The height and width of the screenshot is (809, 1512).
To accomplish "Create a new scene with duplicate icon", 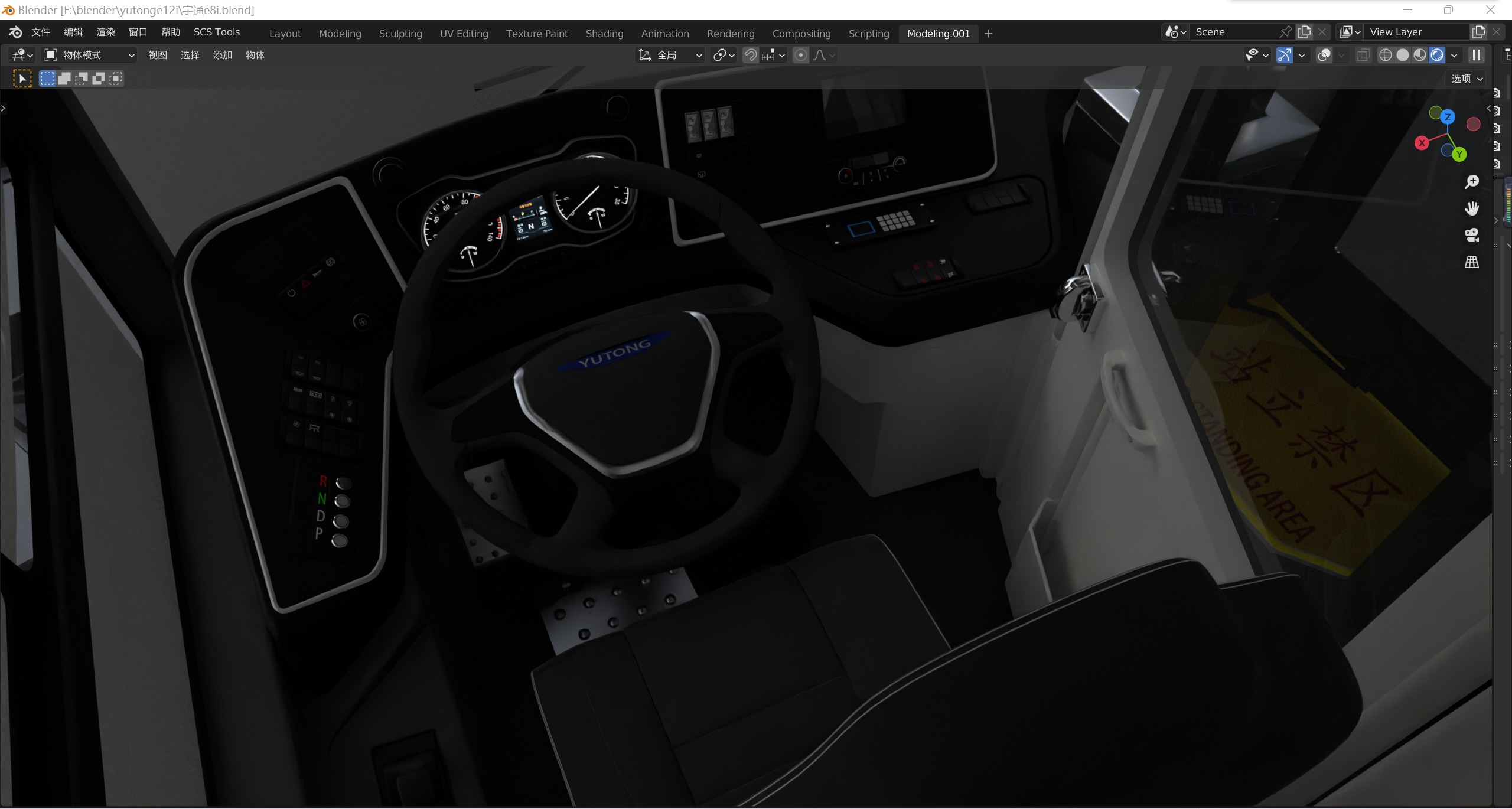I will pos(1304,32).
